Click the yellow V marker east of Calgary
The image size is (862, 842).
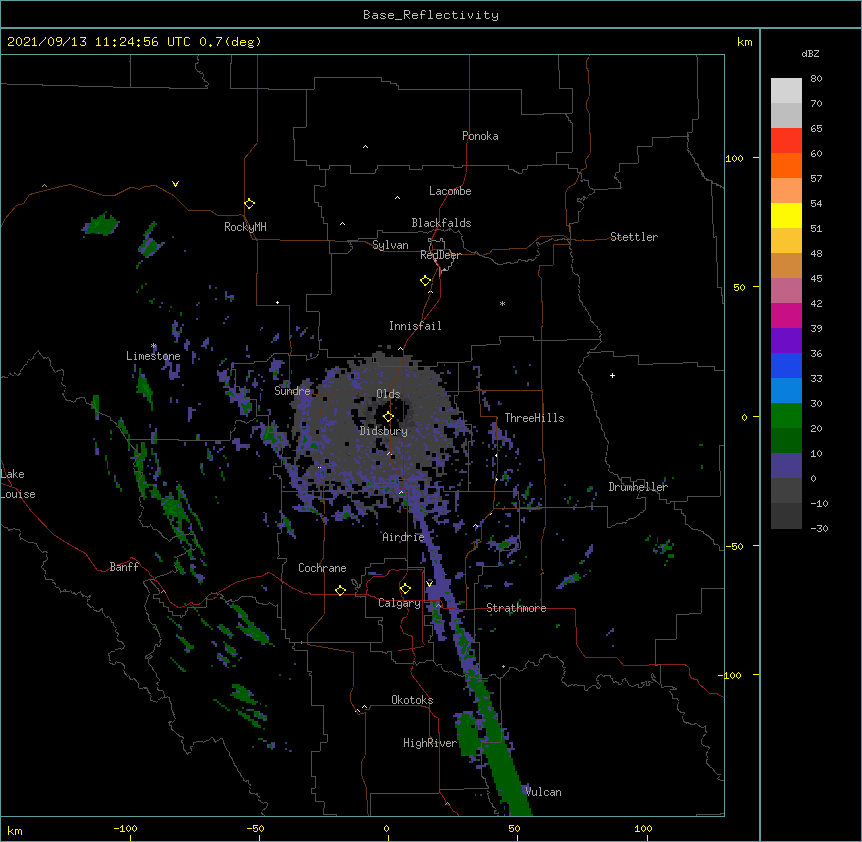429,583
